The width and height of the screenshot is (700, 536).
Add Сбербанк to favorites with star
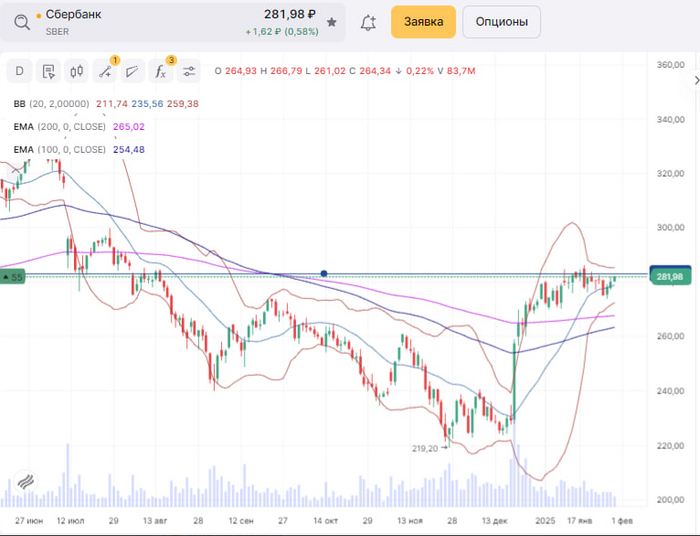332,22
